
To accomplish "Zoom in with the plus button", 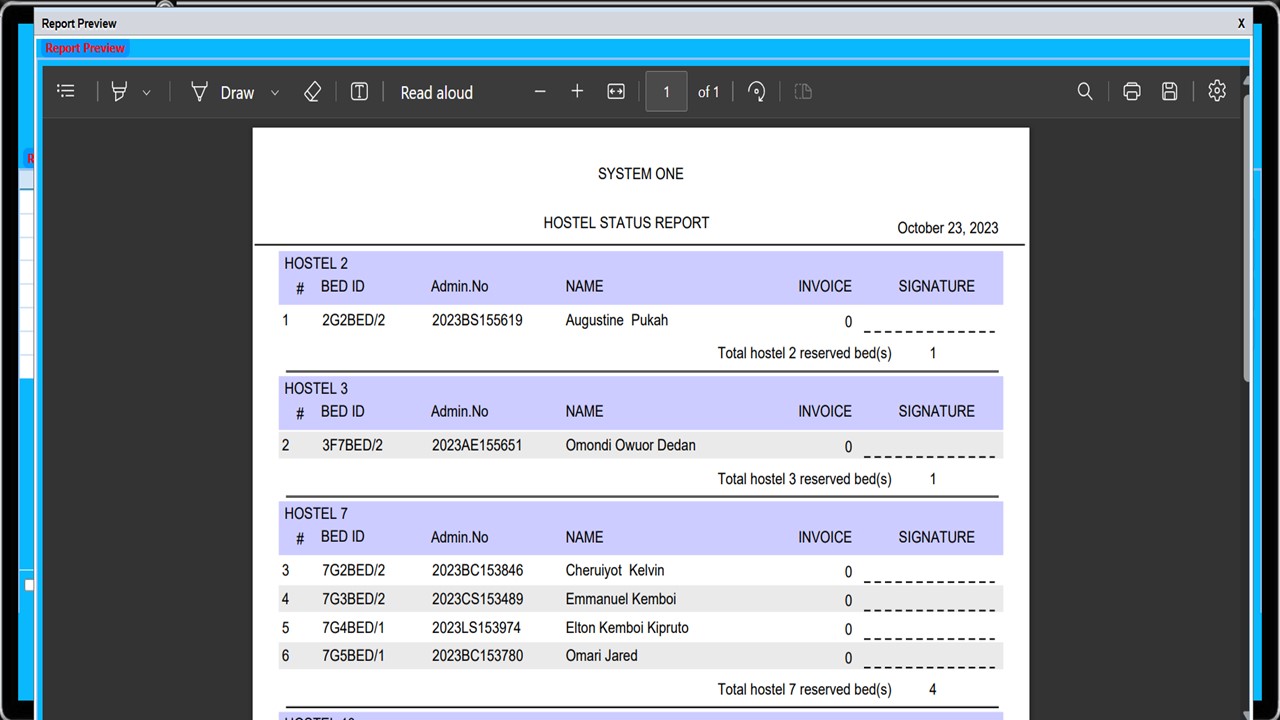I will [577, 92].
